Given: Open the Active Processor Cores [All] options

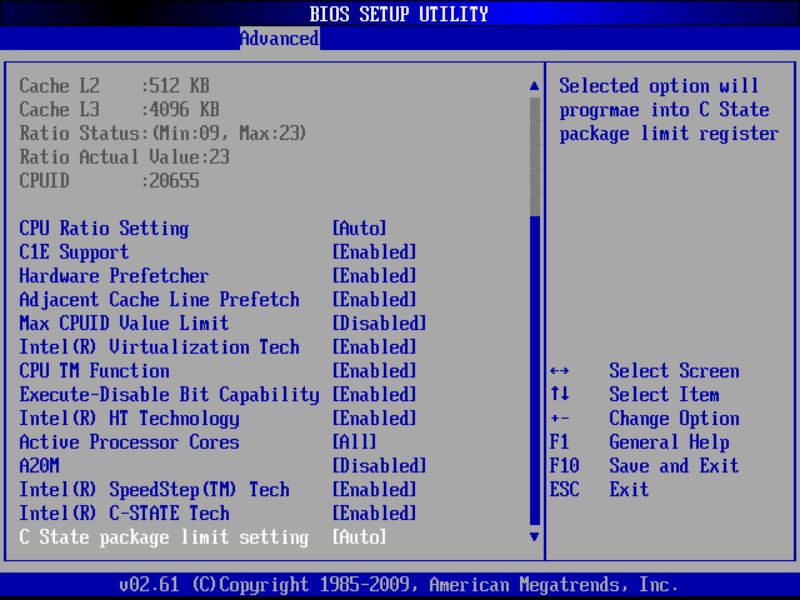Looking at the screenshot, I should pos(354,442).
